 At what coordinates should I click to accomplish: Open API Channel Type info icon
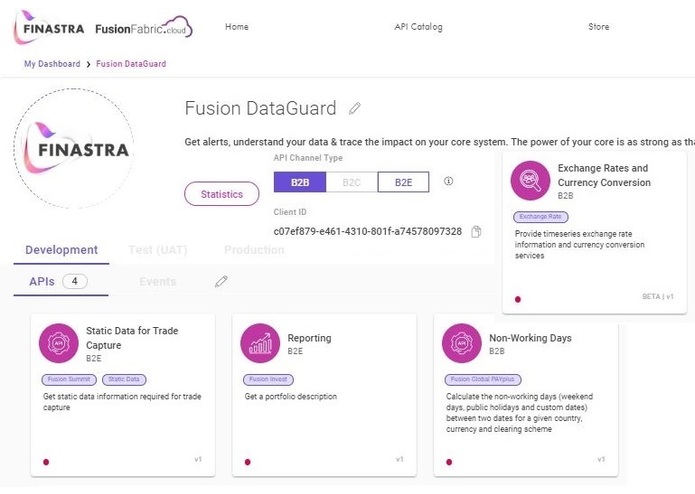(449, 181)
